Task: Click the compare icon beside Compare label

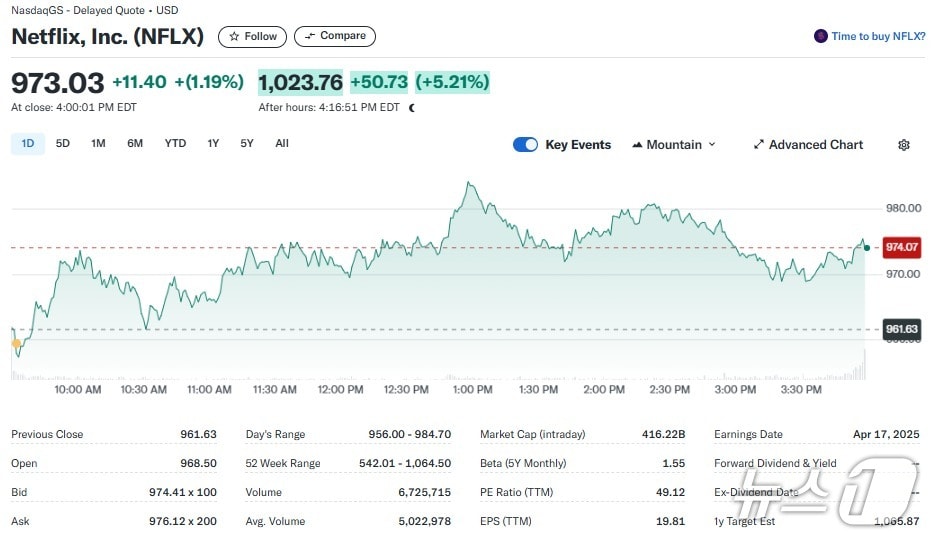Action: tap(310, 36)
